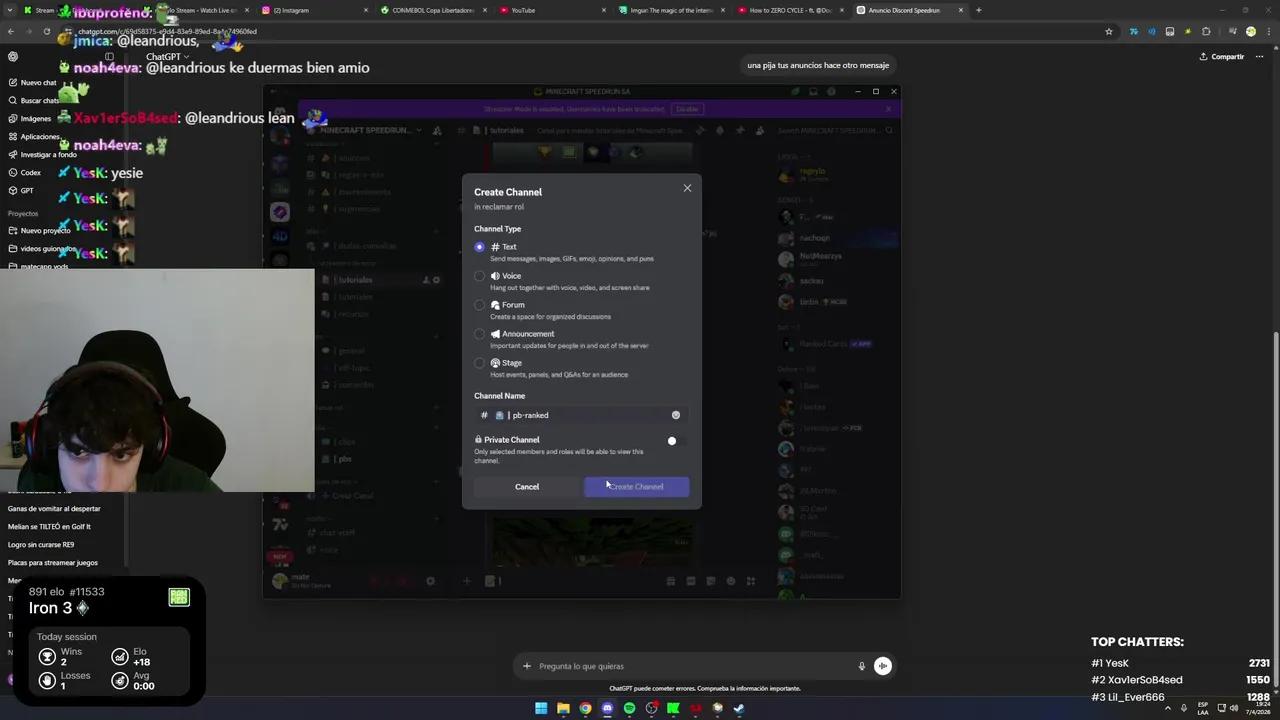Screen dimensions: 1280x720
Task: Bookmark page with the star icon
Action: [x=1109, y=32]
